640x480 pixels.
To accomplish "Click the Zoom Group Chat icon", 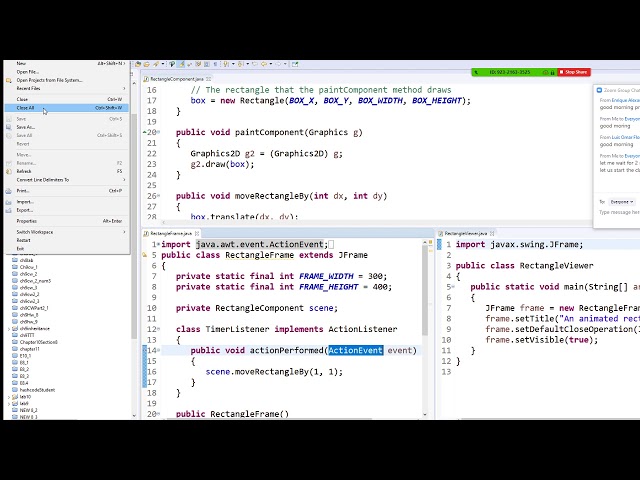I will pyautogui.click(x=599, y=90).
